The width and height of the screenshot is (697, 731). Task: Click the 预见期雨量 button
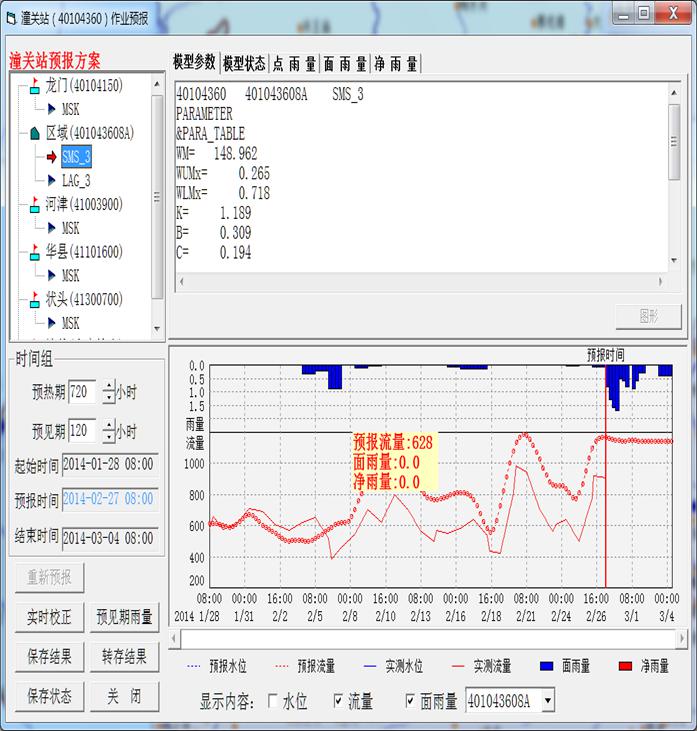(x=124, y=617)
